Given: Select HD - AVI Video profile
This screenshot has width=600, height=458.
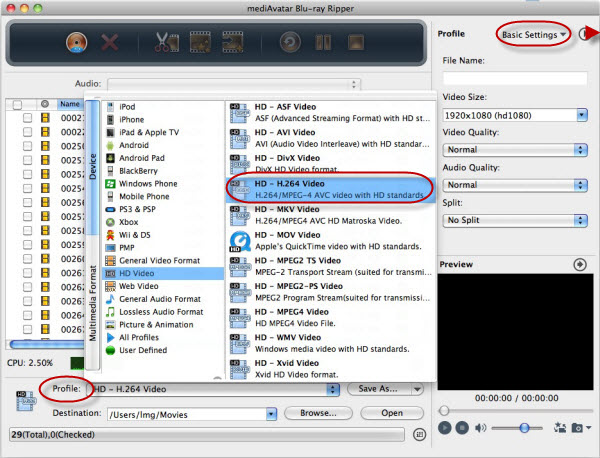Looking at the screenshot, I should tap(331, 138).
